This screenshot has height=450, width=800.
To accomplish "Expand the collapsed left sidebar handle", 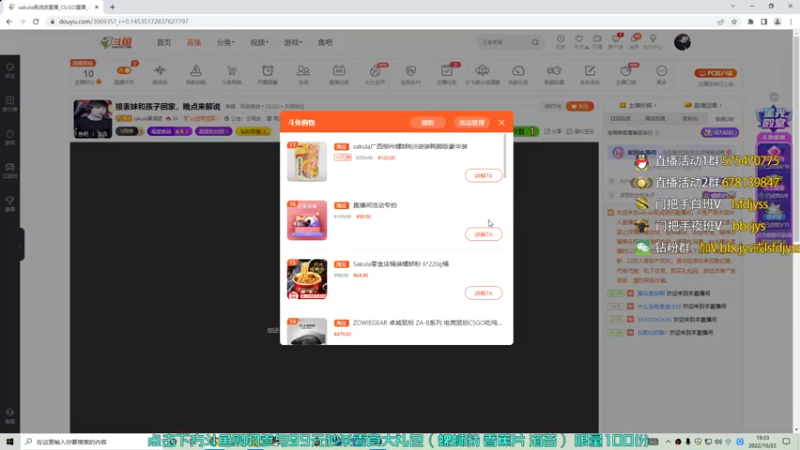I will click(x=21, y=245).
